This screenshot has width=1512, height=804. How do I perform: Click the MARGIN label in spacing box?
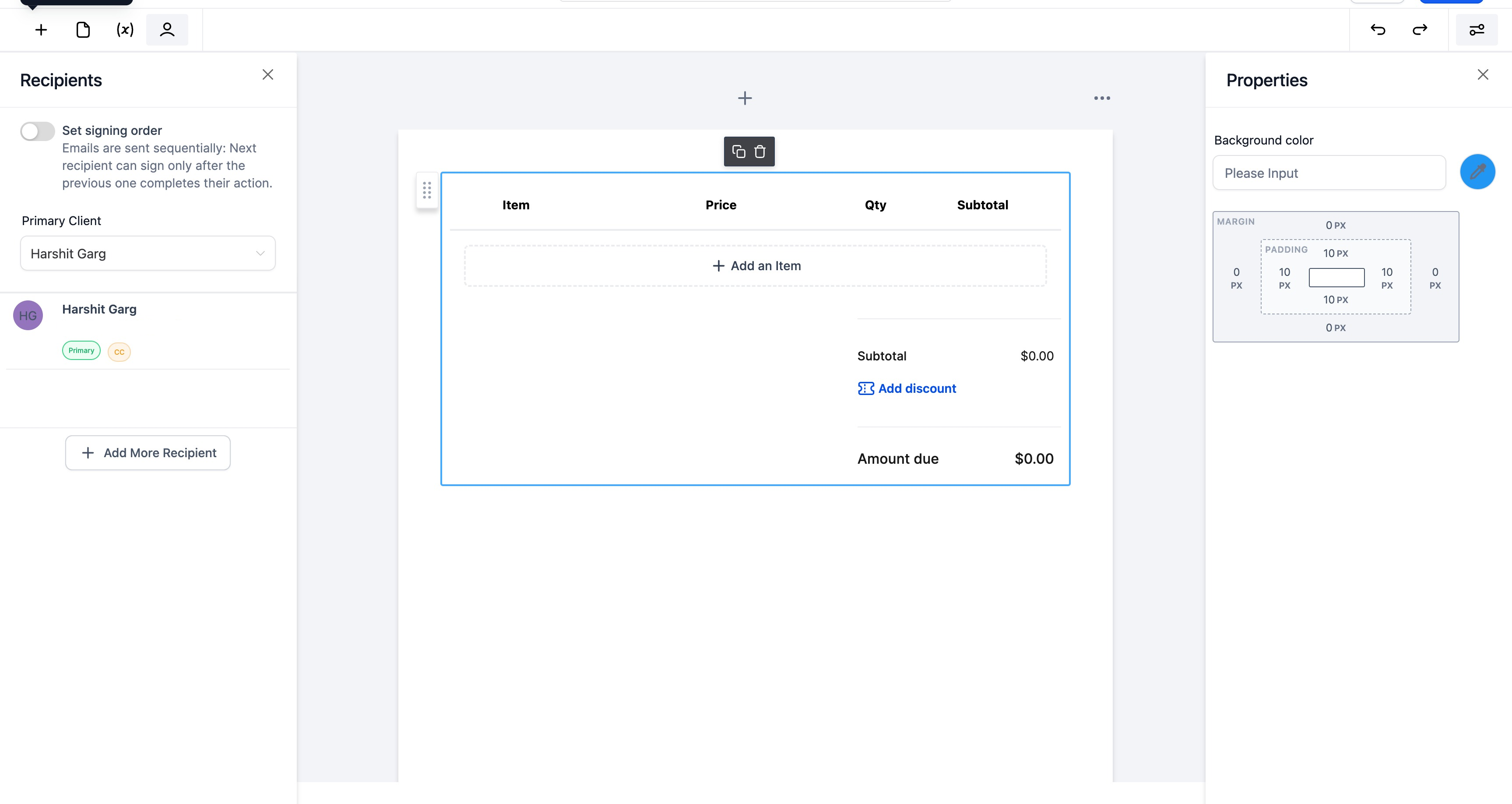(1235, 222)
